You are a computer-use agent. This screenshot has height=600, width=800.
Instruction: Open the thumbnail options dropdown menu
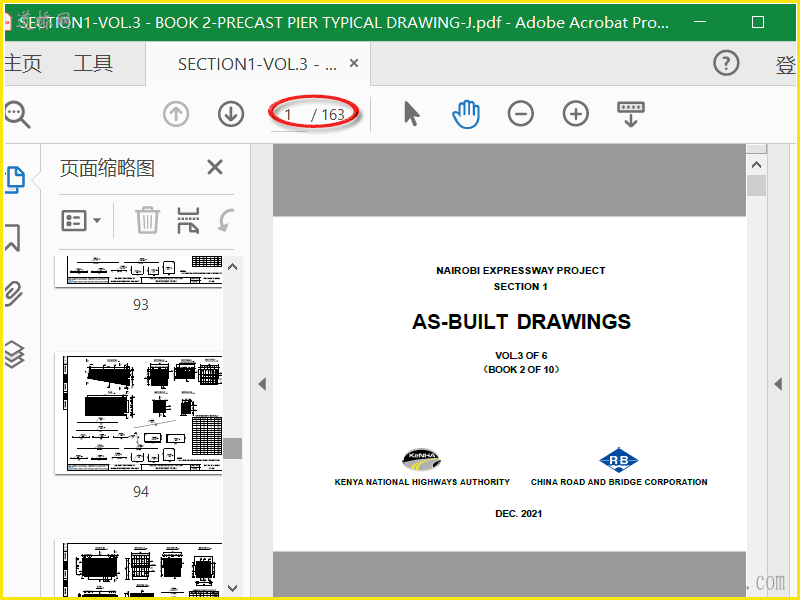point(81,221)
